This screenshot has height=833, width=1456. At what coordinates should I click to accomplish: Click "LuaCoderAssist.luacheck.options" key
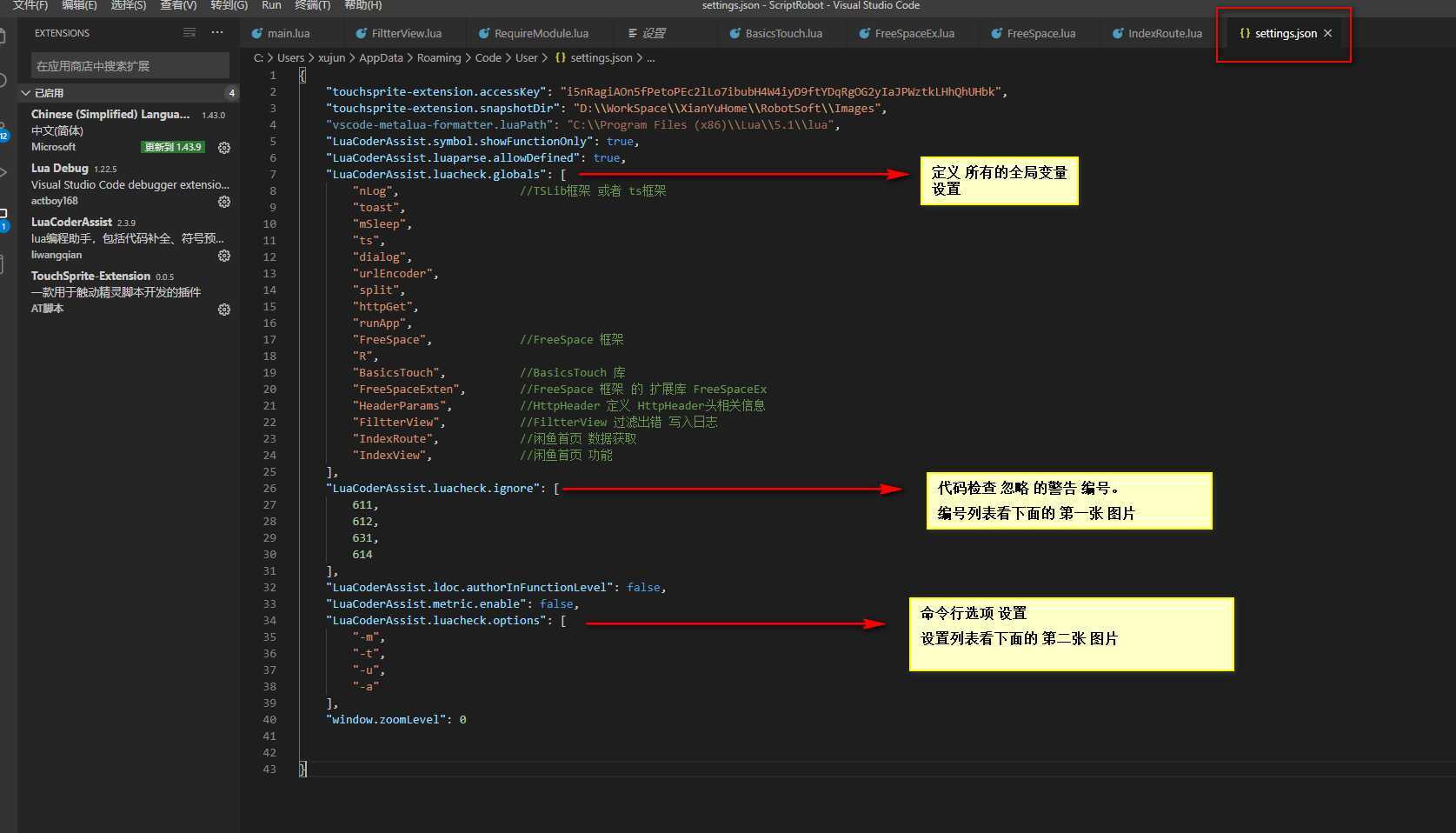tap(436, 620)
